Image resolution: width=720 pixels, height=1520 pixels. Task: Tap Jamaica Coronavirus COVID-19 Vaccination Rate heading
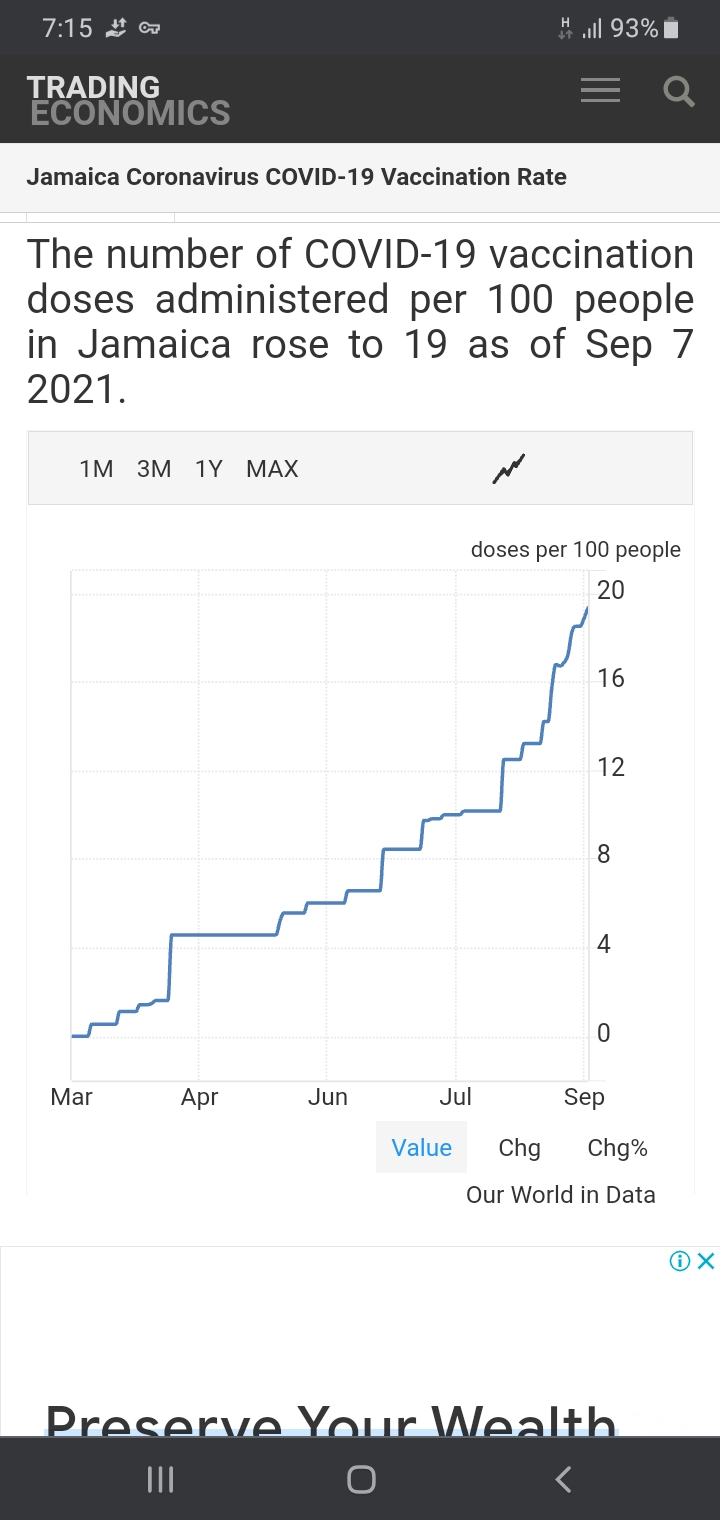pos(296,177)
